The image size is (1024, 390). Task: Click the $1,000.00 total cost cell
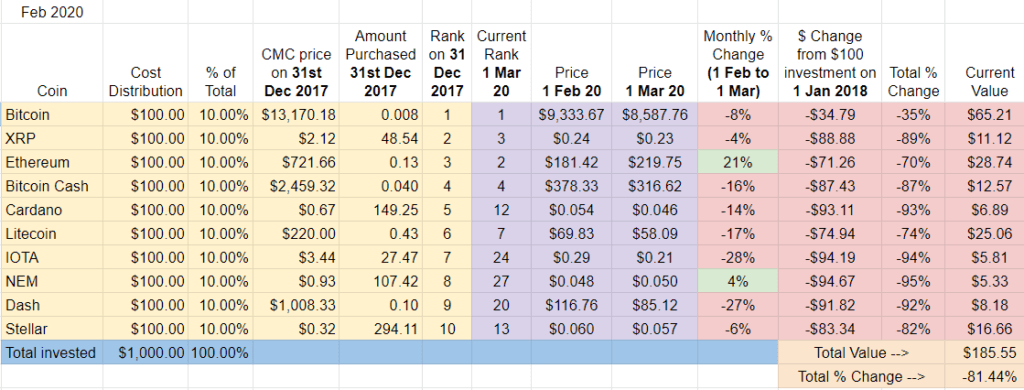point(146,353)
